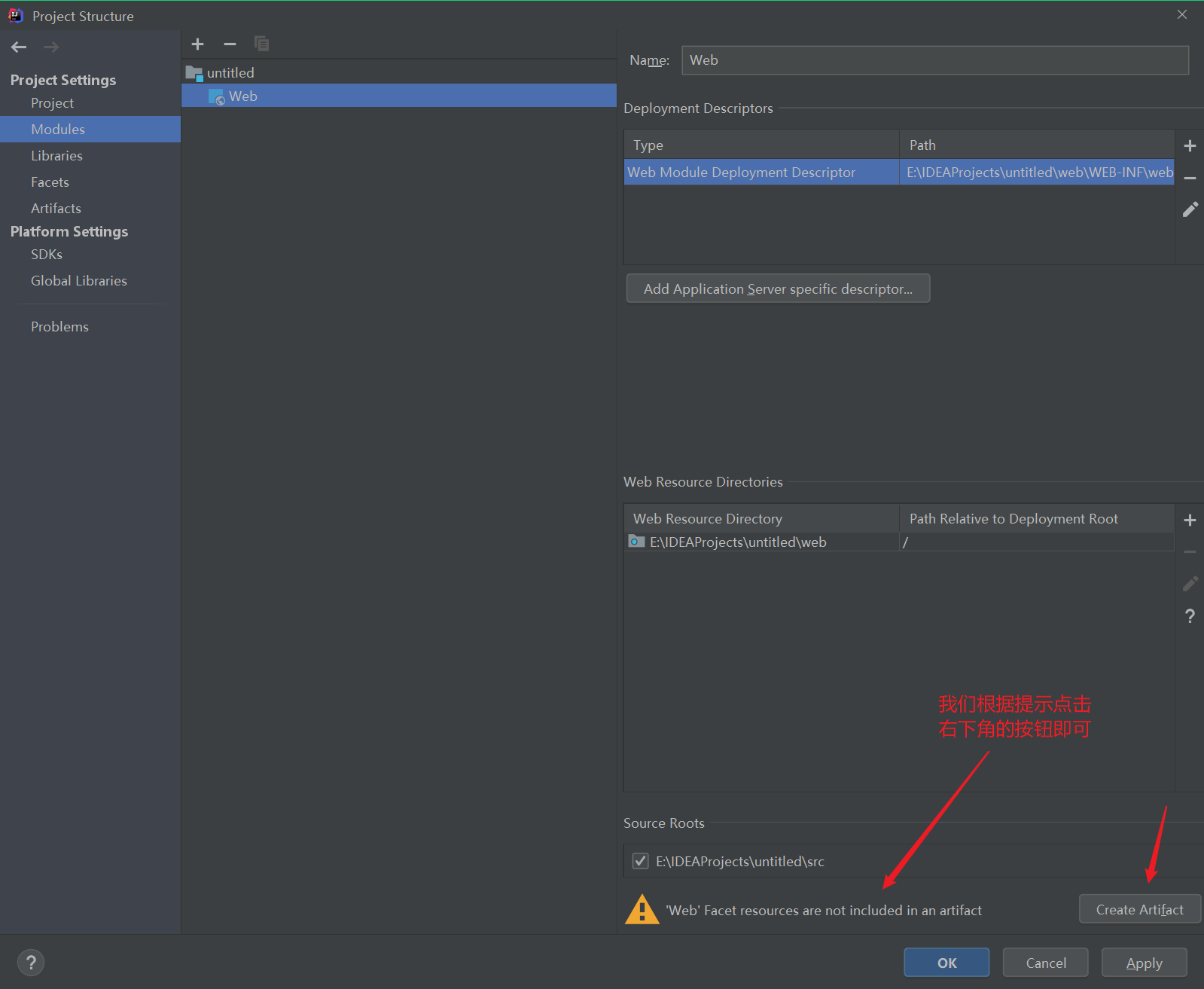The image size is (1204, 989).
Task: Click the Path column header
Action: [1037, 145]
